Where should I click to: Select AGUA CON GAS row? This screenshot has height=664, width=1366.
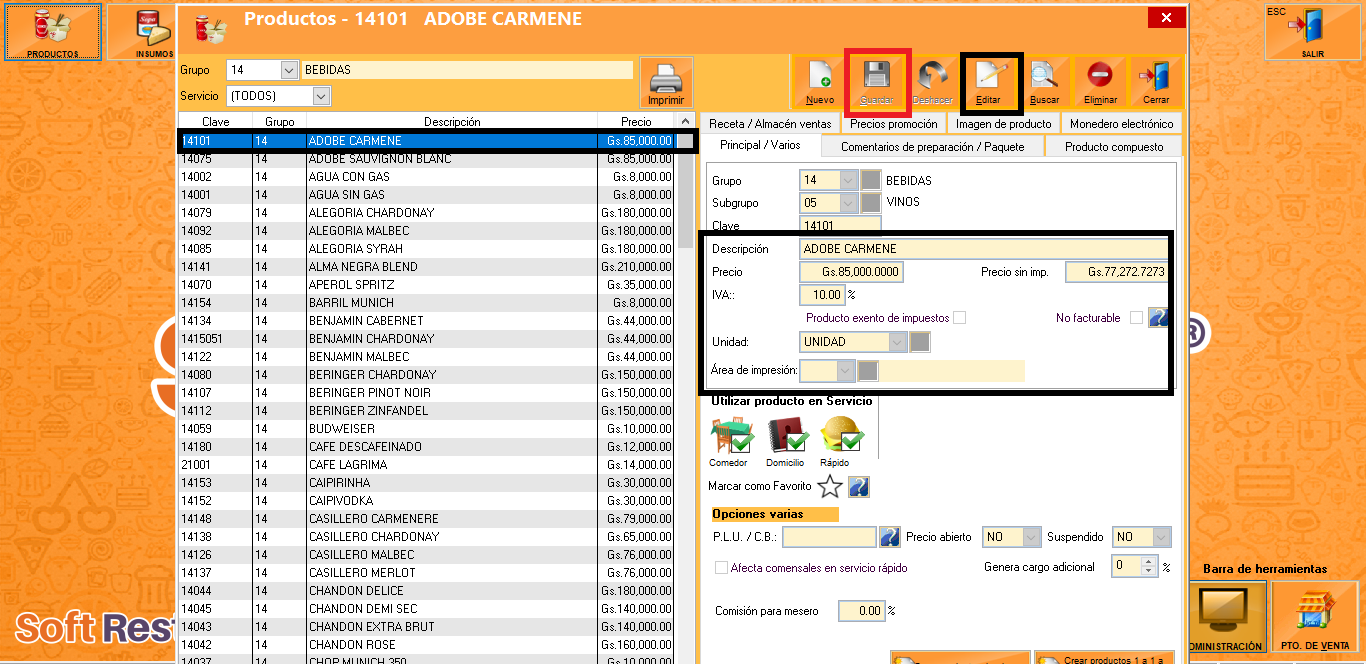(427, 177)
